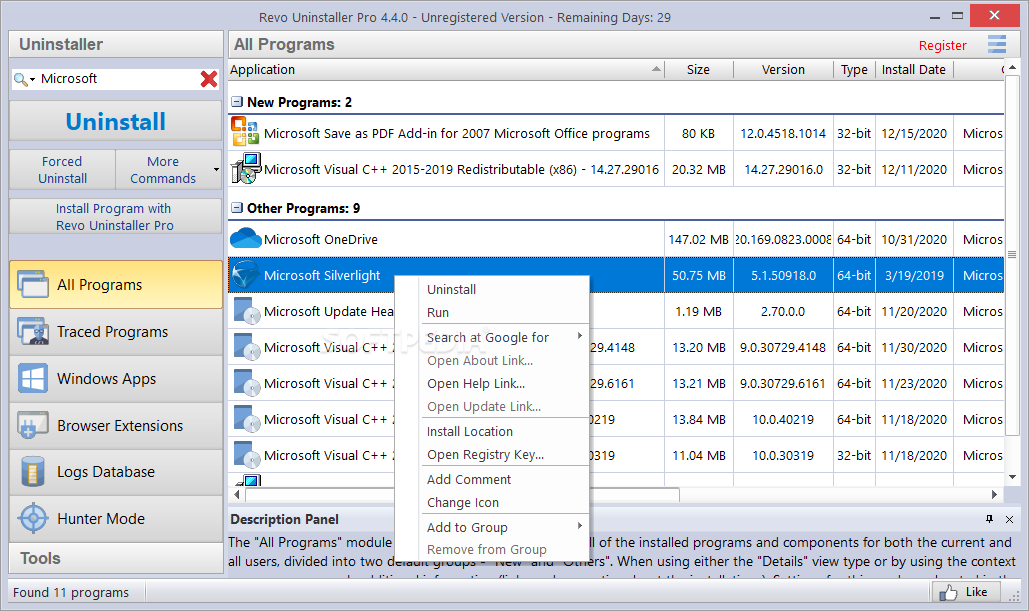The height and width of the screenshot is (611, 1029).
Task: Click the Microsoft Save as PDF Add-in icon
Action: [x=245, y=131]
